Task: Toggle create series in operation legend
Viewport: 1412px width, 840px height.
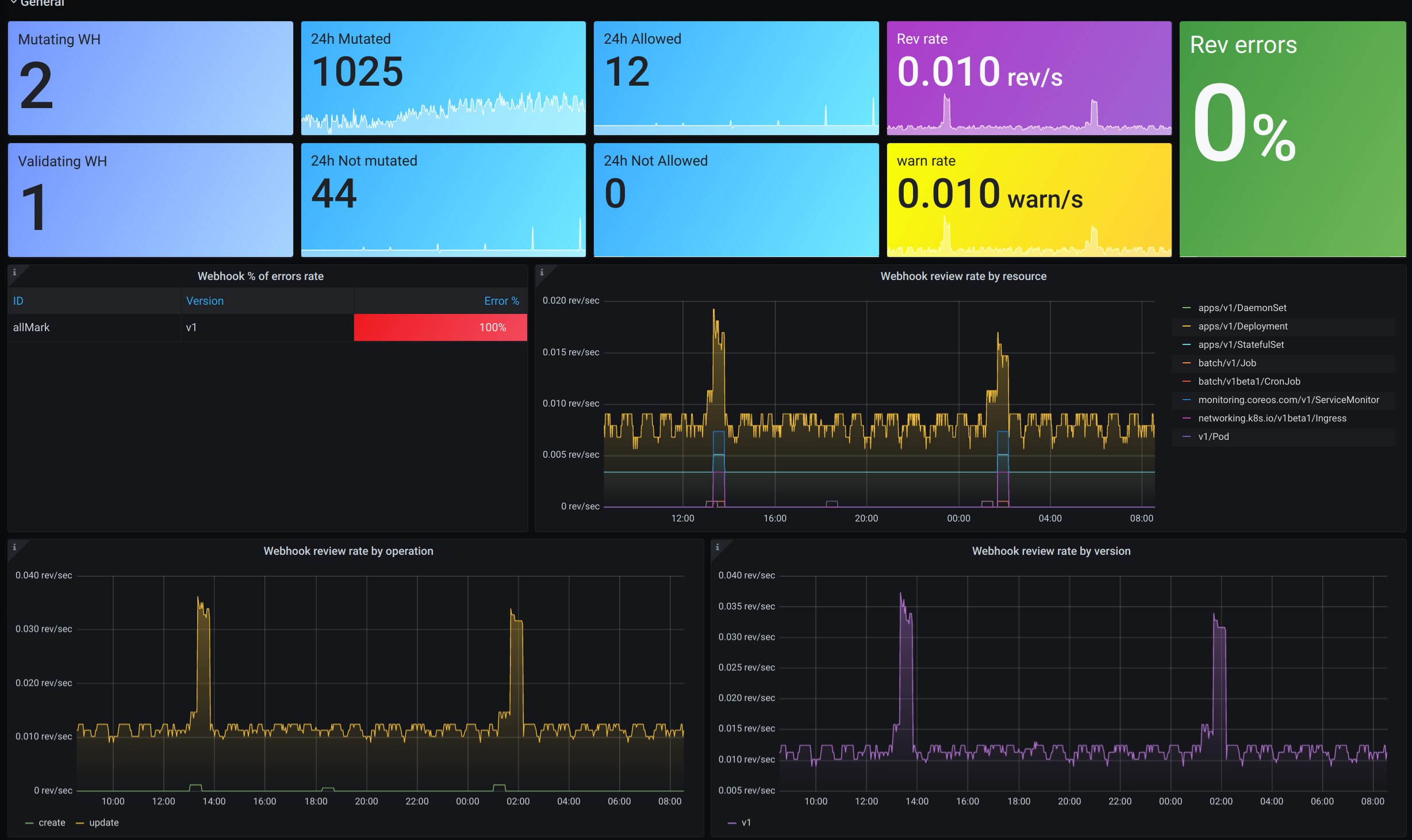Action: click(x=51, y=822)
